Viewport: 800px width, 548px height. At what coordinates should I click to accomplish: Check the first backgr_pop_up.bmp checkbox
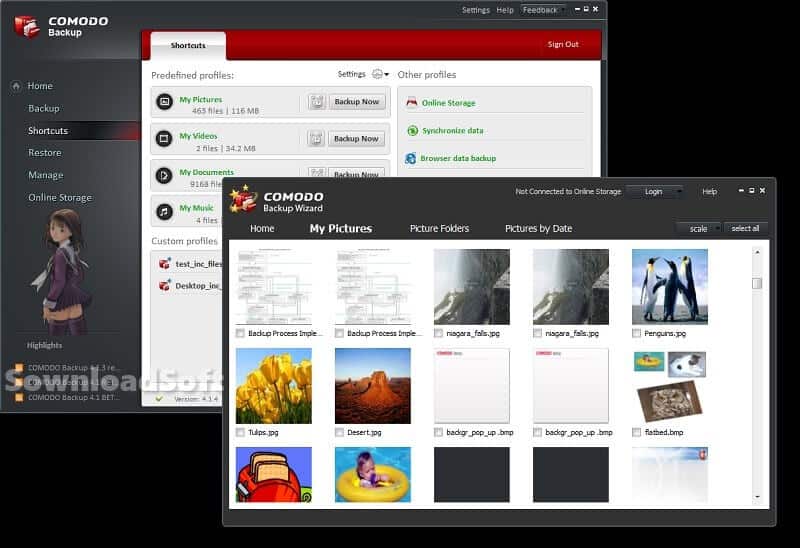(x=438, y=432)
